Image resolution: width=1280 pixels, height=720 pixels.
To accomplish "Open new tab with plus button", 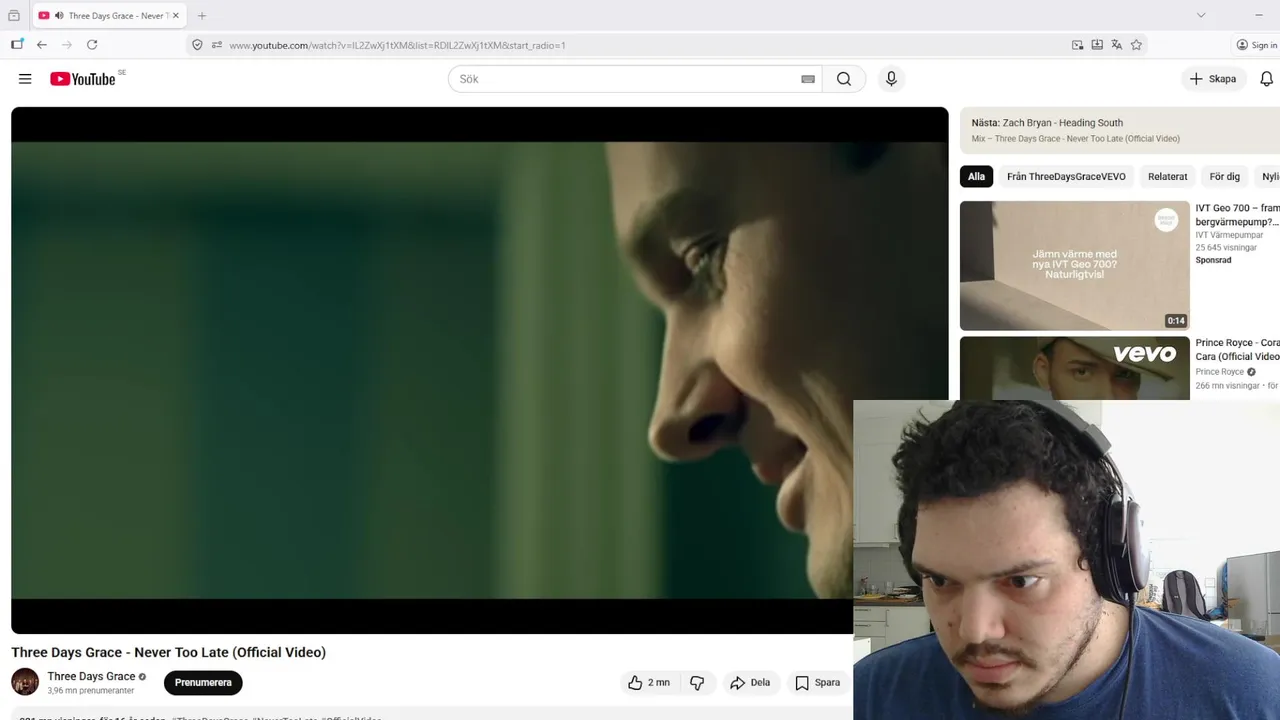I will 202,15.
